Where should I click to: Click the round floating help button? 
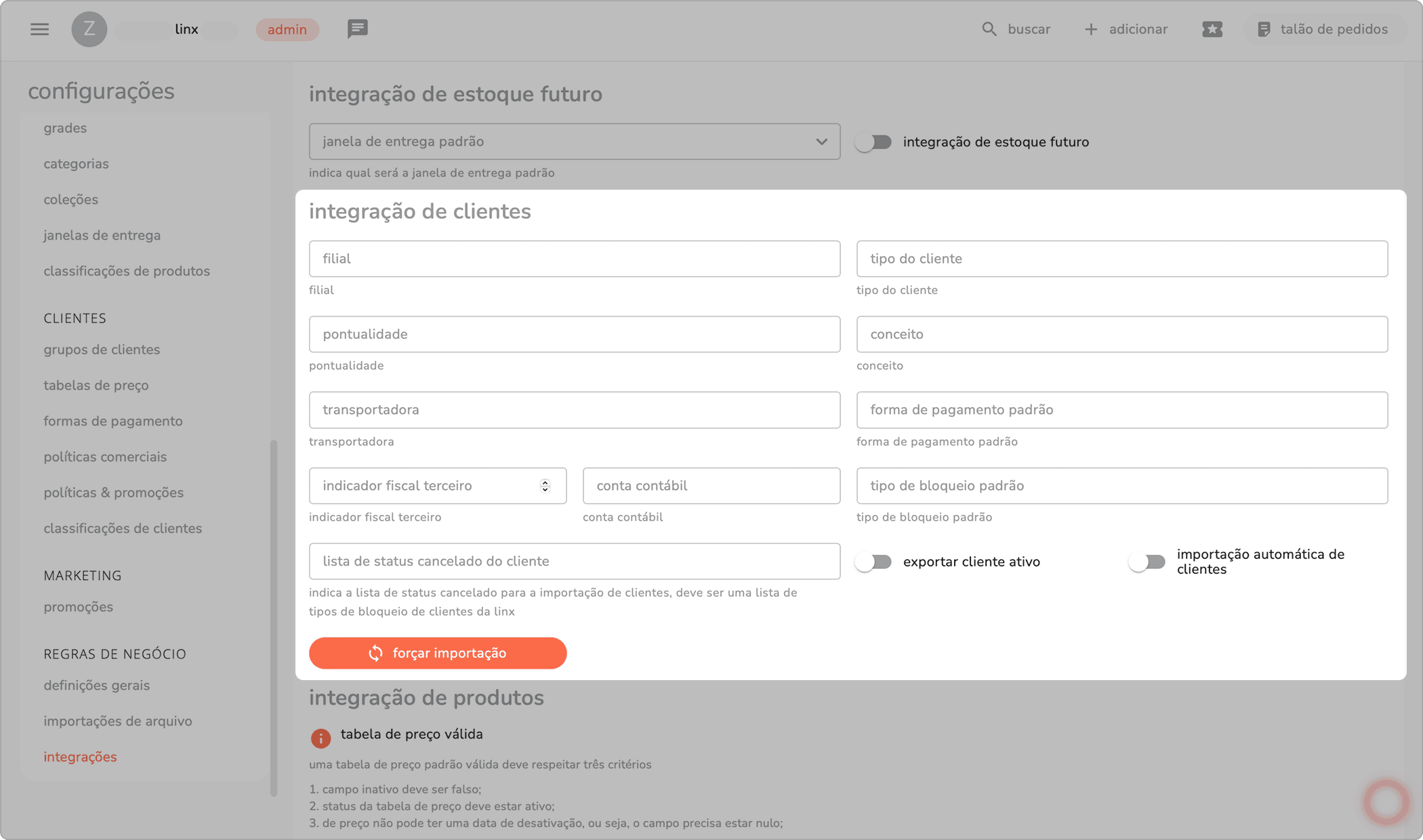tap(1386, 802)
